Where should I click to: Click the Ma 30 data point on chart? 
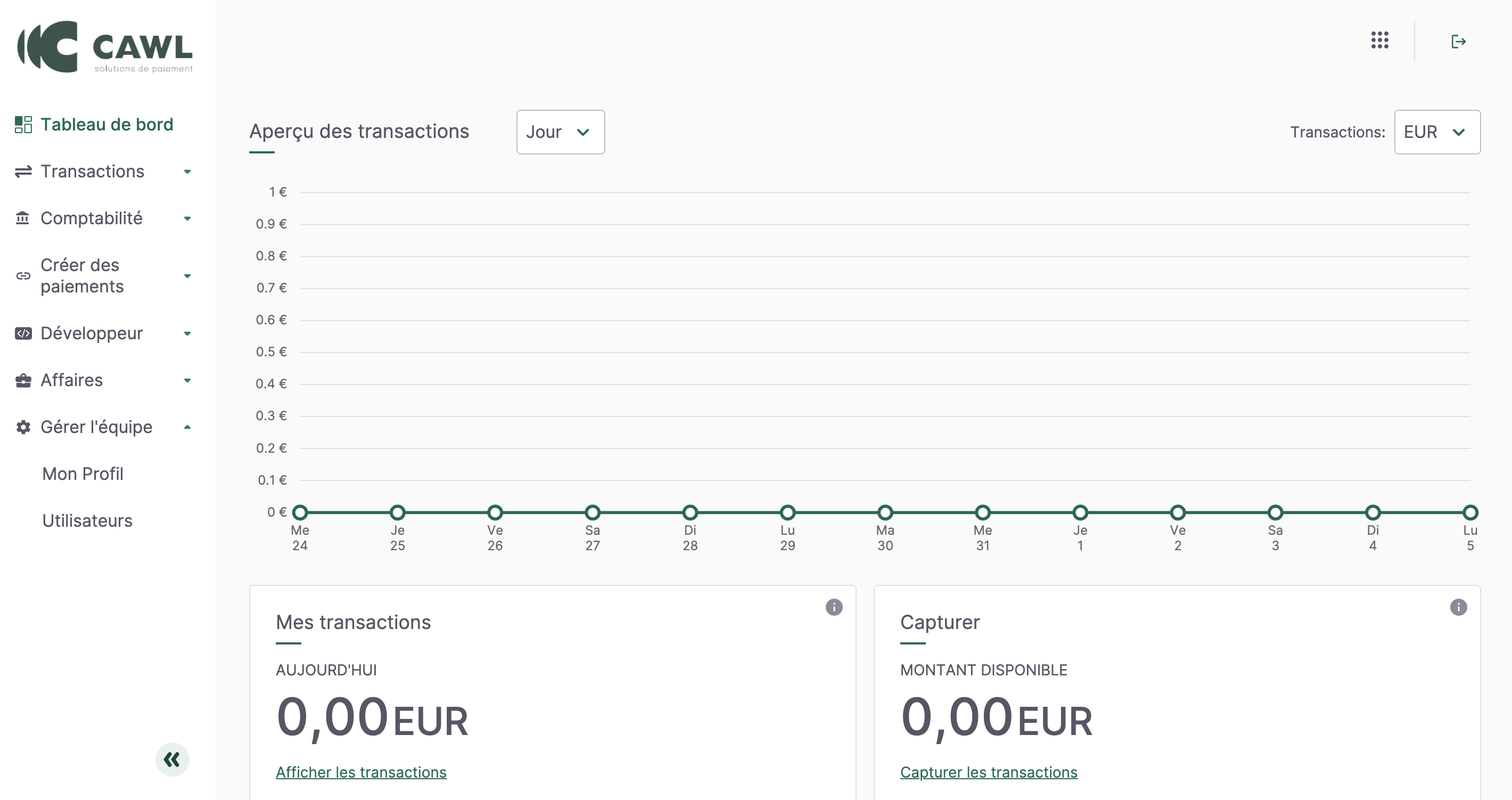coord(885,512)
